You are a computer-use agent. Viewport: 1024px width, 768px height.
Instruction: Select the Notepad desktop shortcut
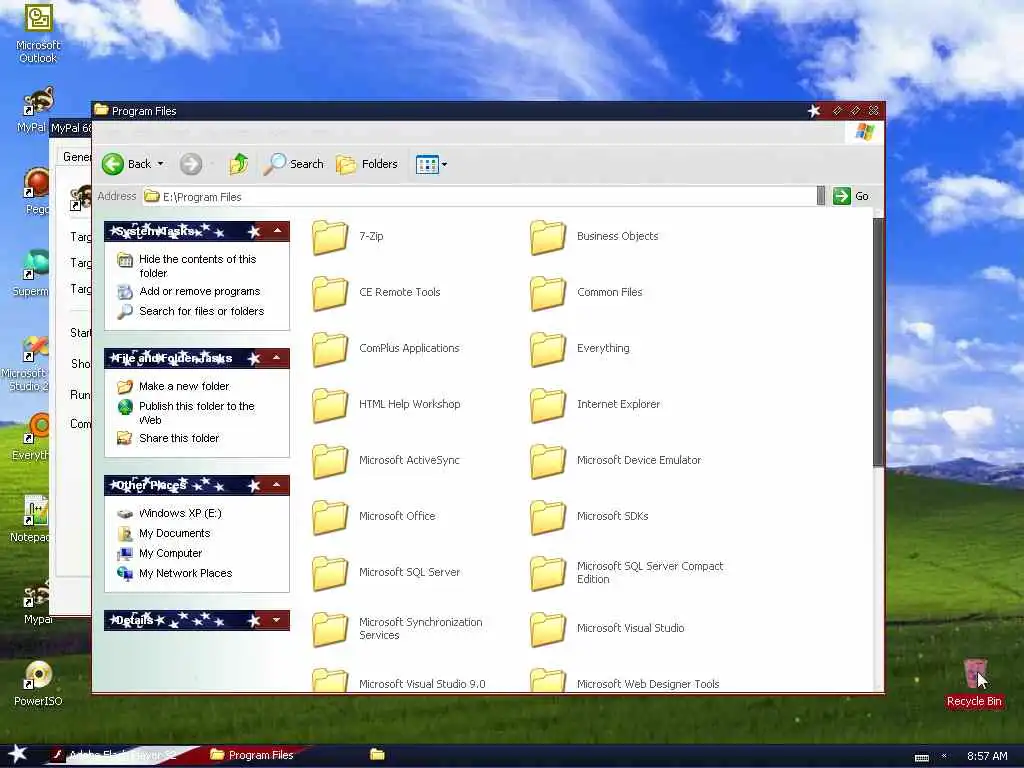(29, 519)
